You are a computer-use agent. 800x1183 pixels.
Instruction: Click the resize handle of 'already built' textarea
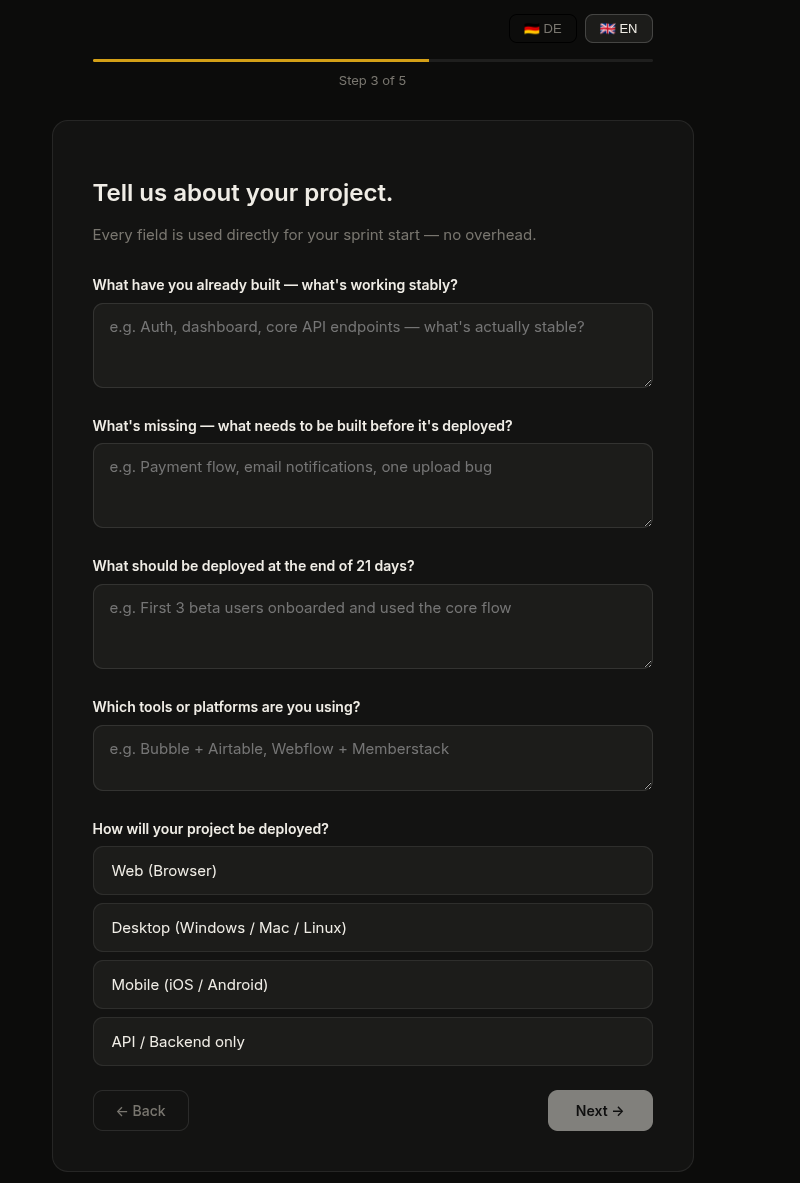coord(647,382)
